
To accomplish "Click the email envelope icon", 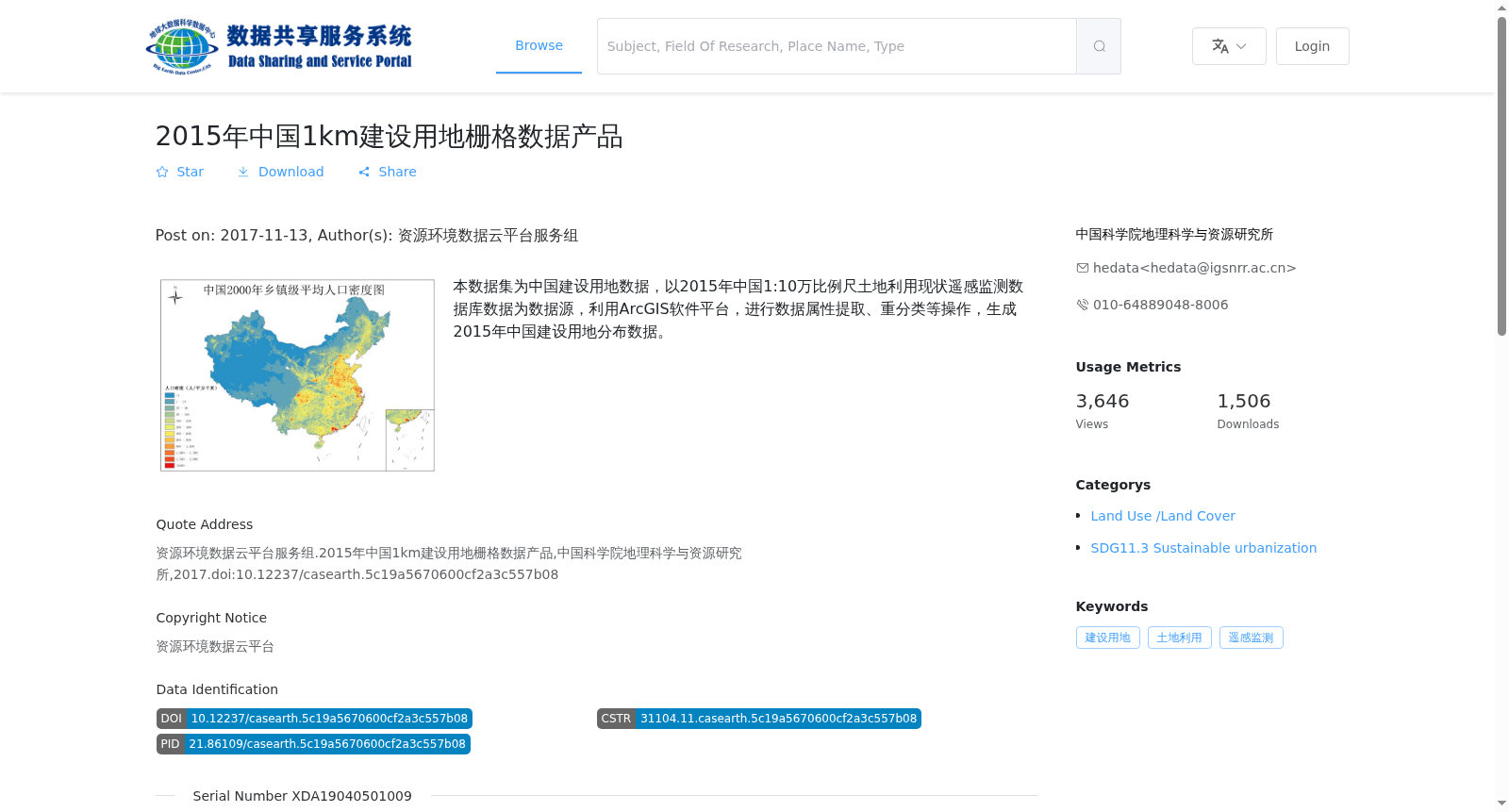I will [1083, 268].
